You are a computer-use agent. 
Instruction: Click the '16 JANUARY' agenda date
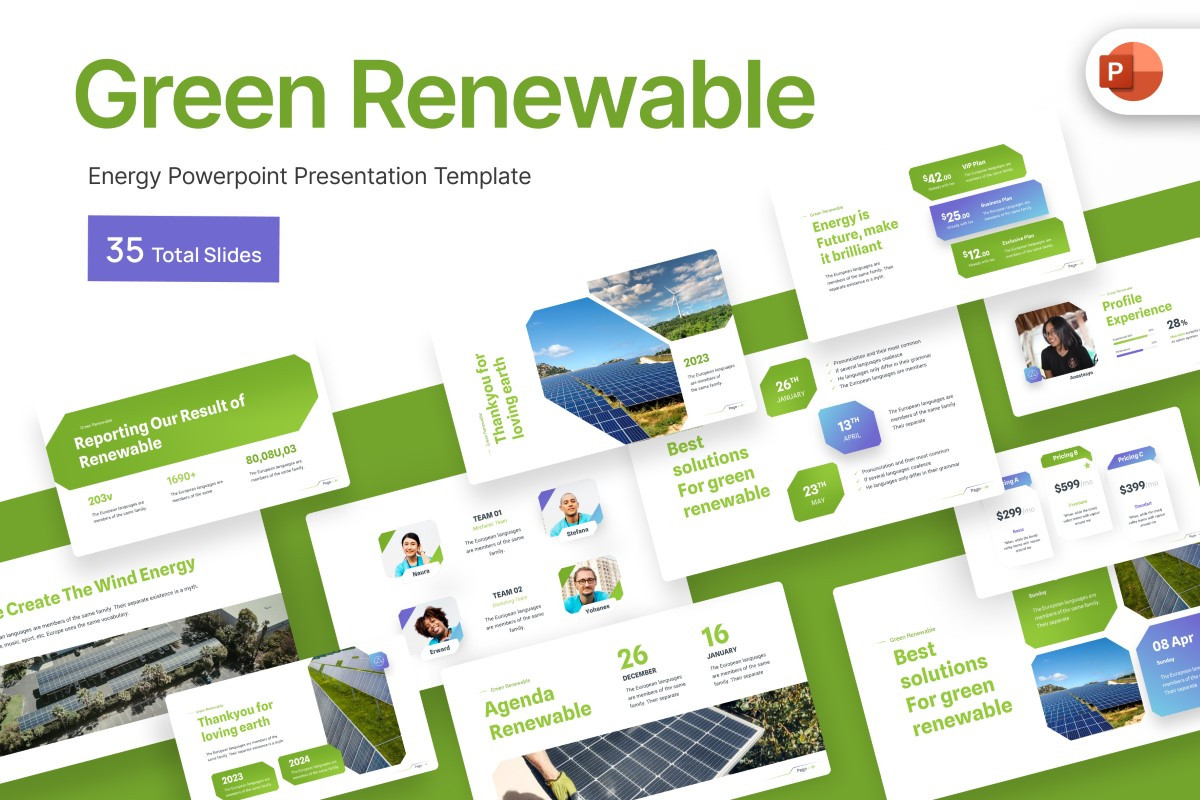tap(719, 641)
